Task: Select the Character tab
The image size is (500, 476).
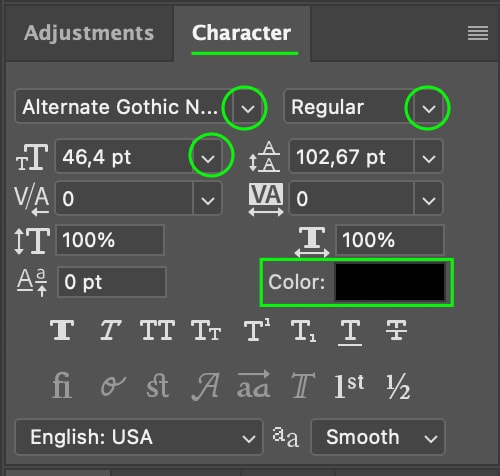Action: pyautogui.click(x=242, y=33)
